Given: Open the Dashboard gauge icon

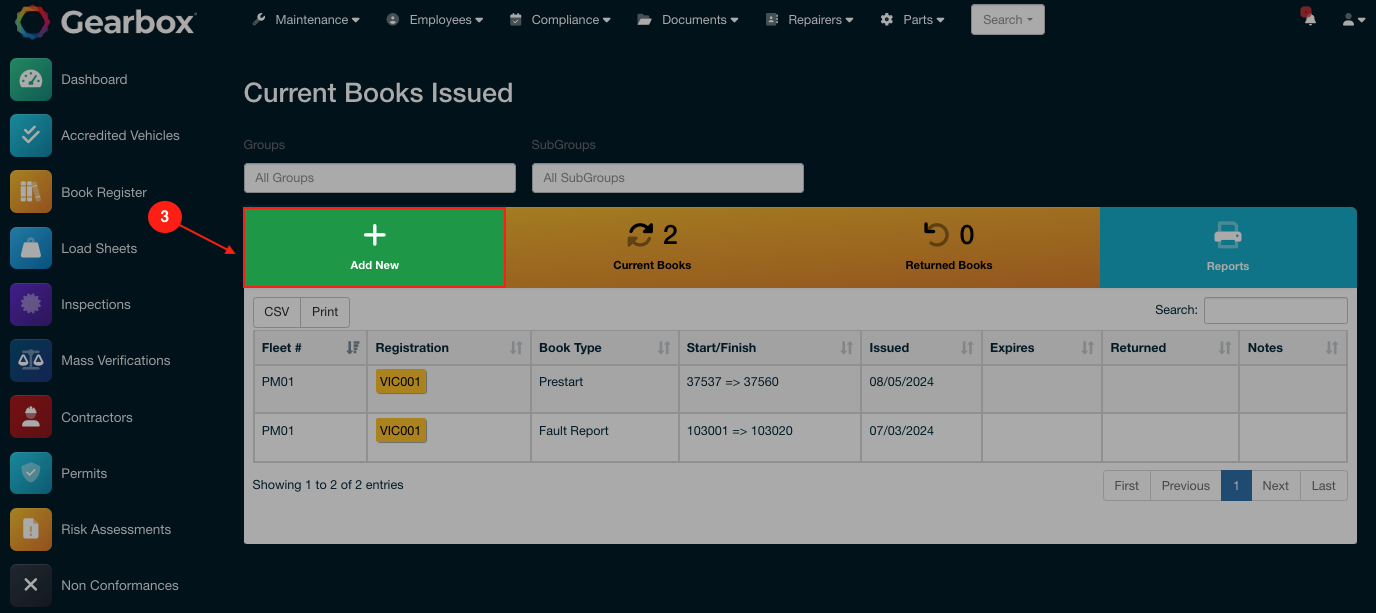Looking at the screenshot, I should (31, 80).
